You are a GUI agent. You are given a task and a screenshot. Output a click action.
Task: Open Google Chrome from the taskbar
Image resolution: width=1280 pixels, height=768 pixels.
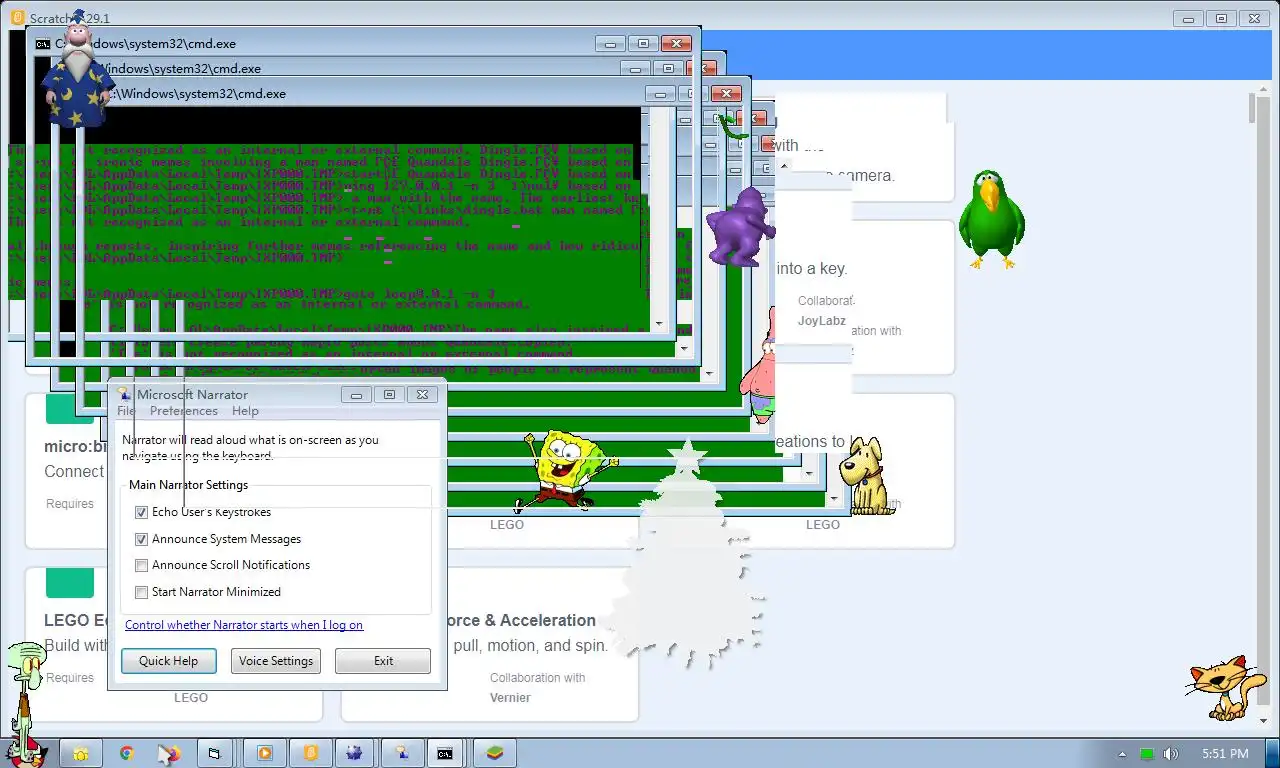coord(127,754)
